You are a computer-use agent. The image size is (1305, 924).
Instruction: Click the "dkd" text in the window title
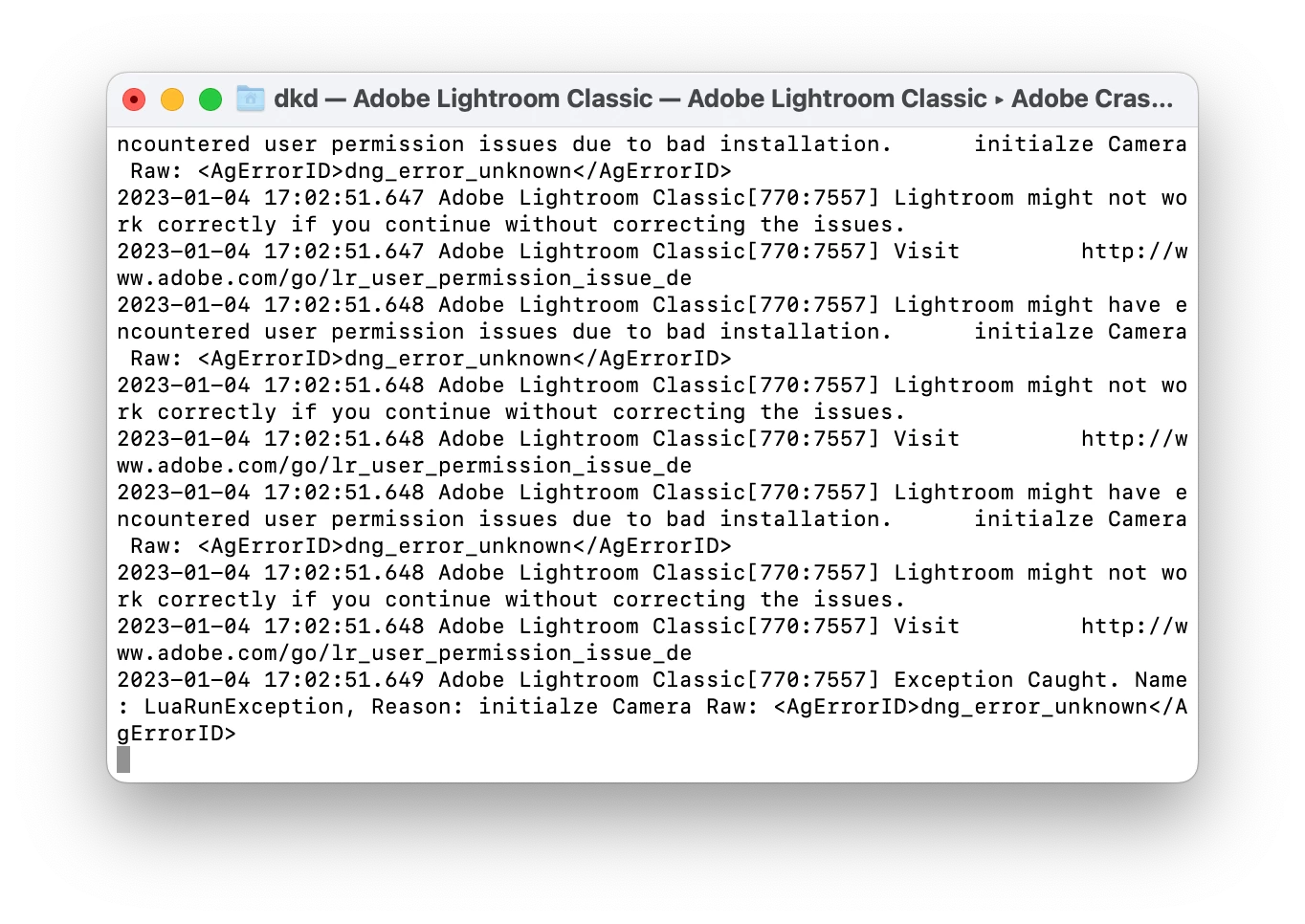pos(296,99)
